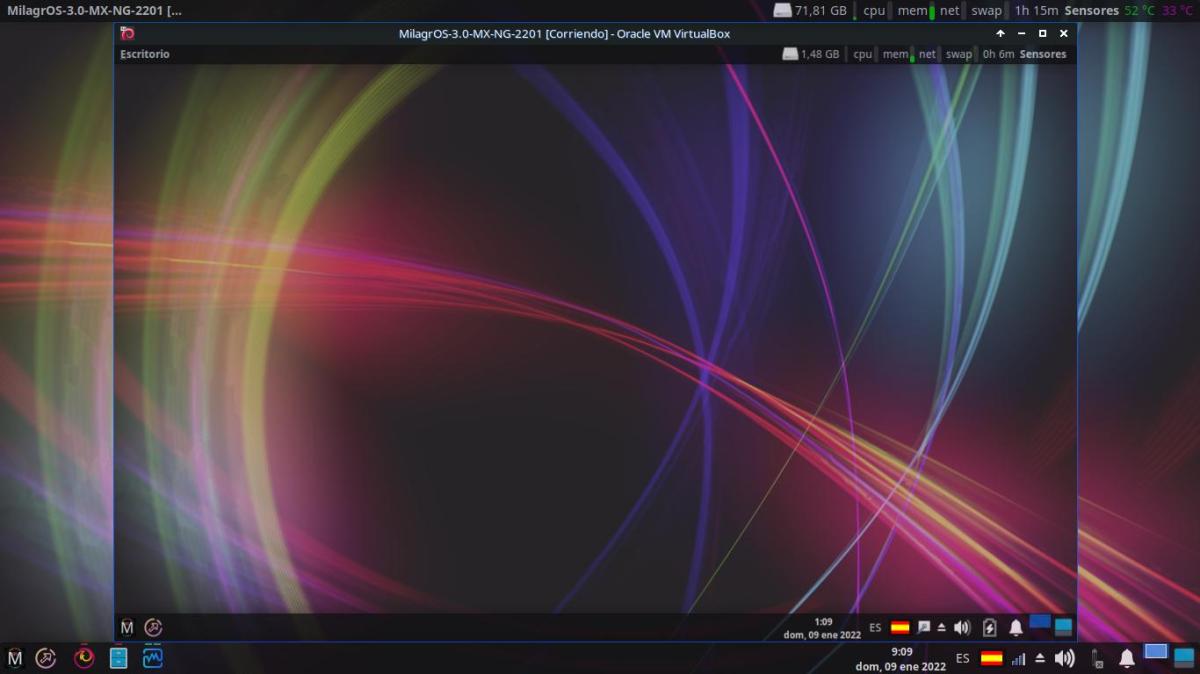The height and width of the screenshot is (674, 1200).
Task: Select MilagrOS window title in host top panel
Action: [x=94, y=11]
